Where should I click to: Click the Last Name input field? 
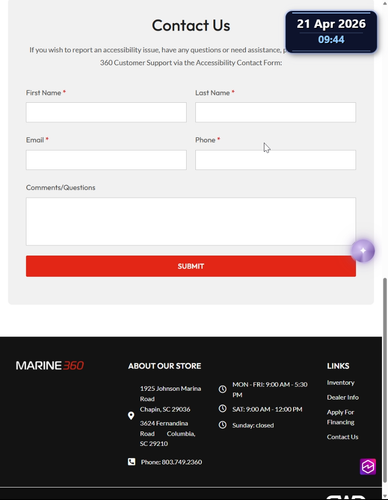click(x=276, y=112)
